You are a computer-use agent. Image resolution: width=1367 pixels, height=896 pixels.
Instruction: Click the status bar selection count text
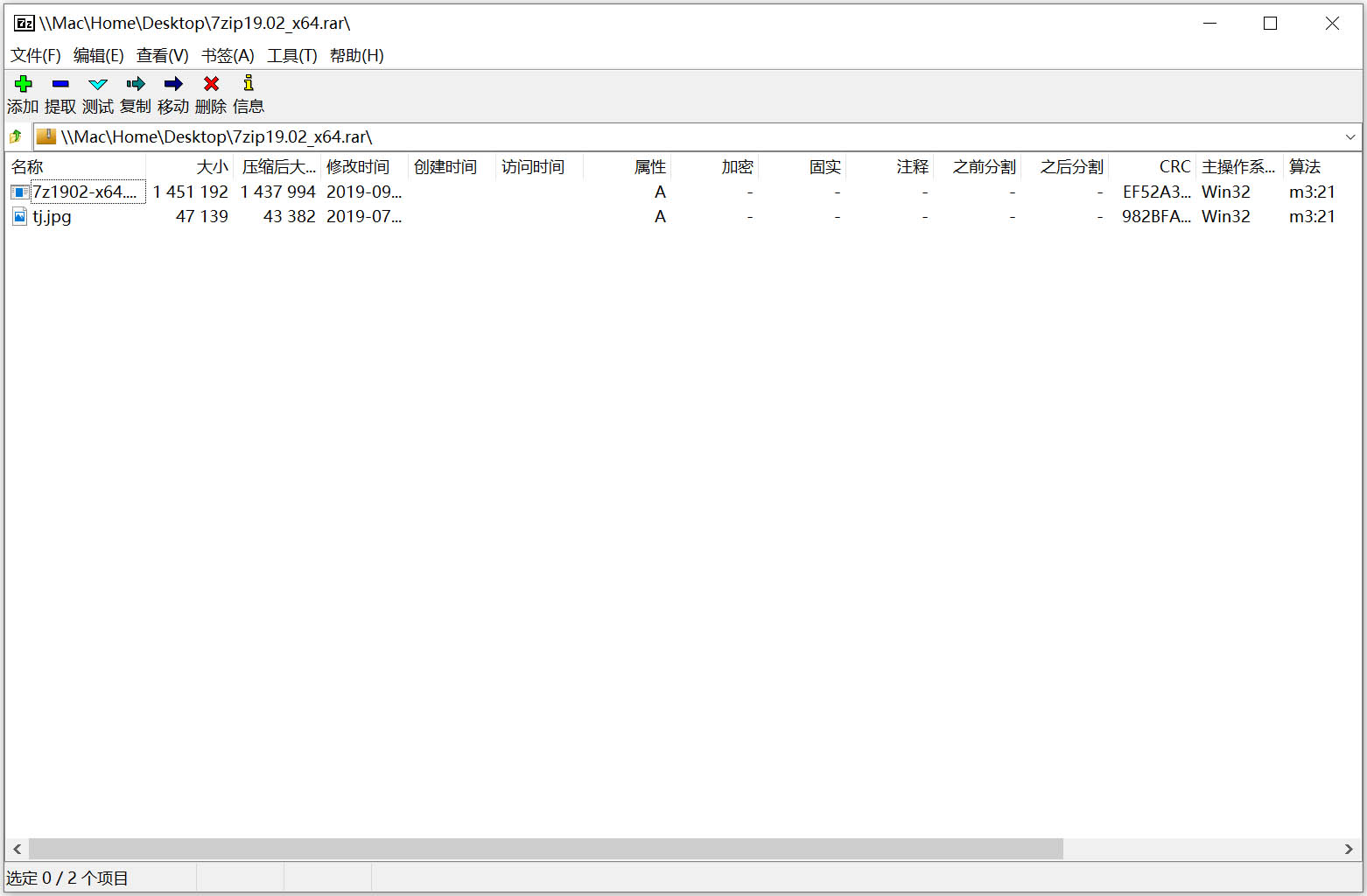coord(67,878)
